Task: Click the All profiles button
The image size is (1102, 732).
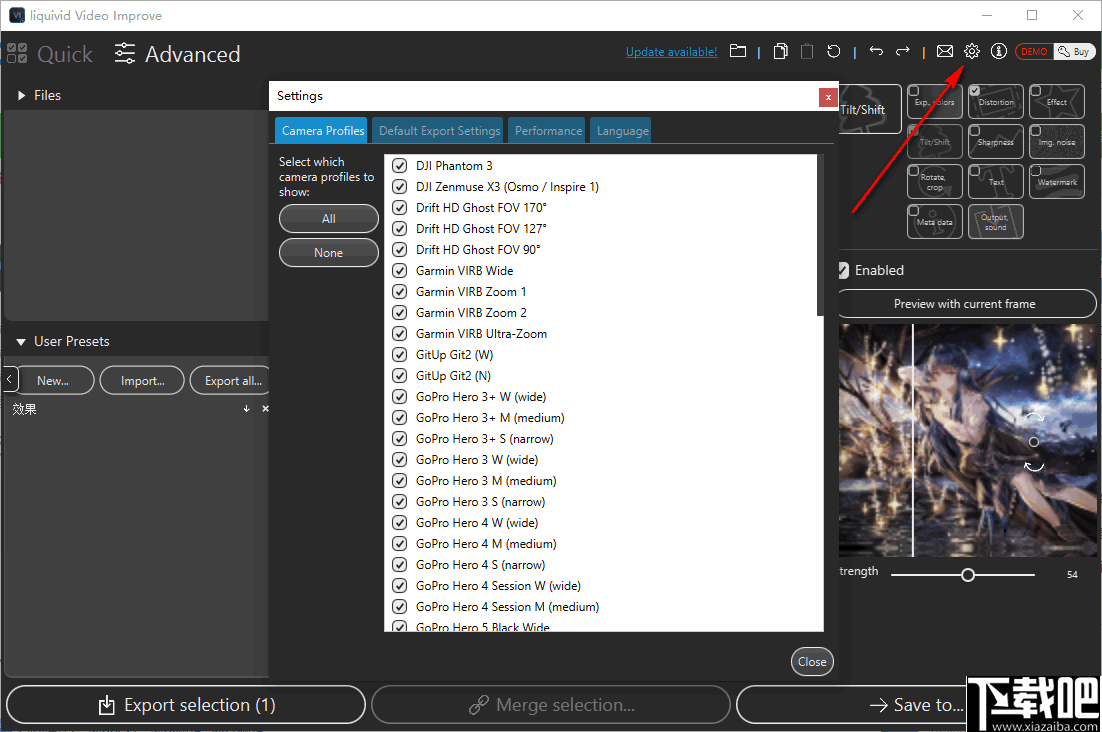Action: [328, 218]
